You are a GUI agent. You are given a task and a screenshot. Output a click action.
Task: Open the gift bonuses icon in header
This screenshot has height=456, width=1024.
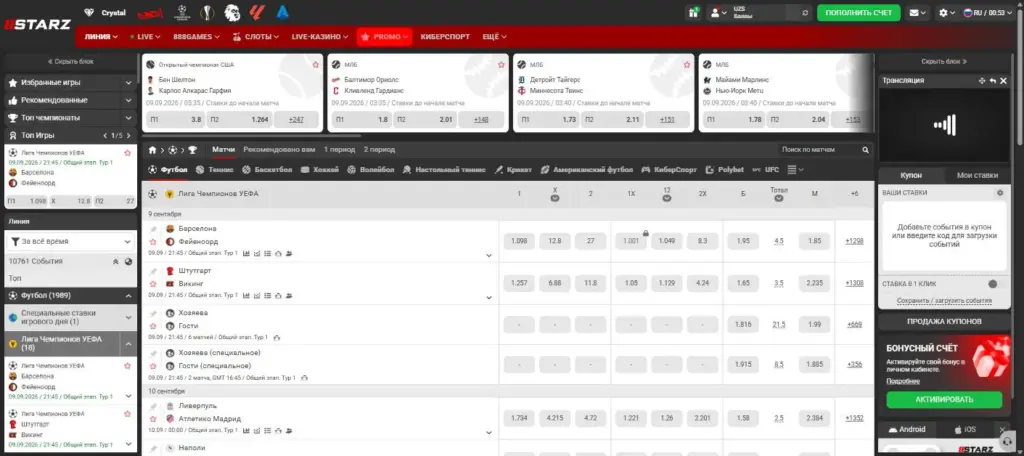point(694,12)
